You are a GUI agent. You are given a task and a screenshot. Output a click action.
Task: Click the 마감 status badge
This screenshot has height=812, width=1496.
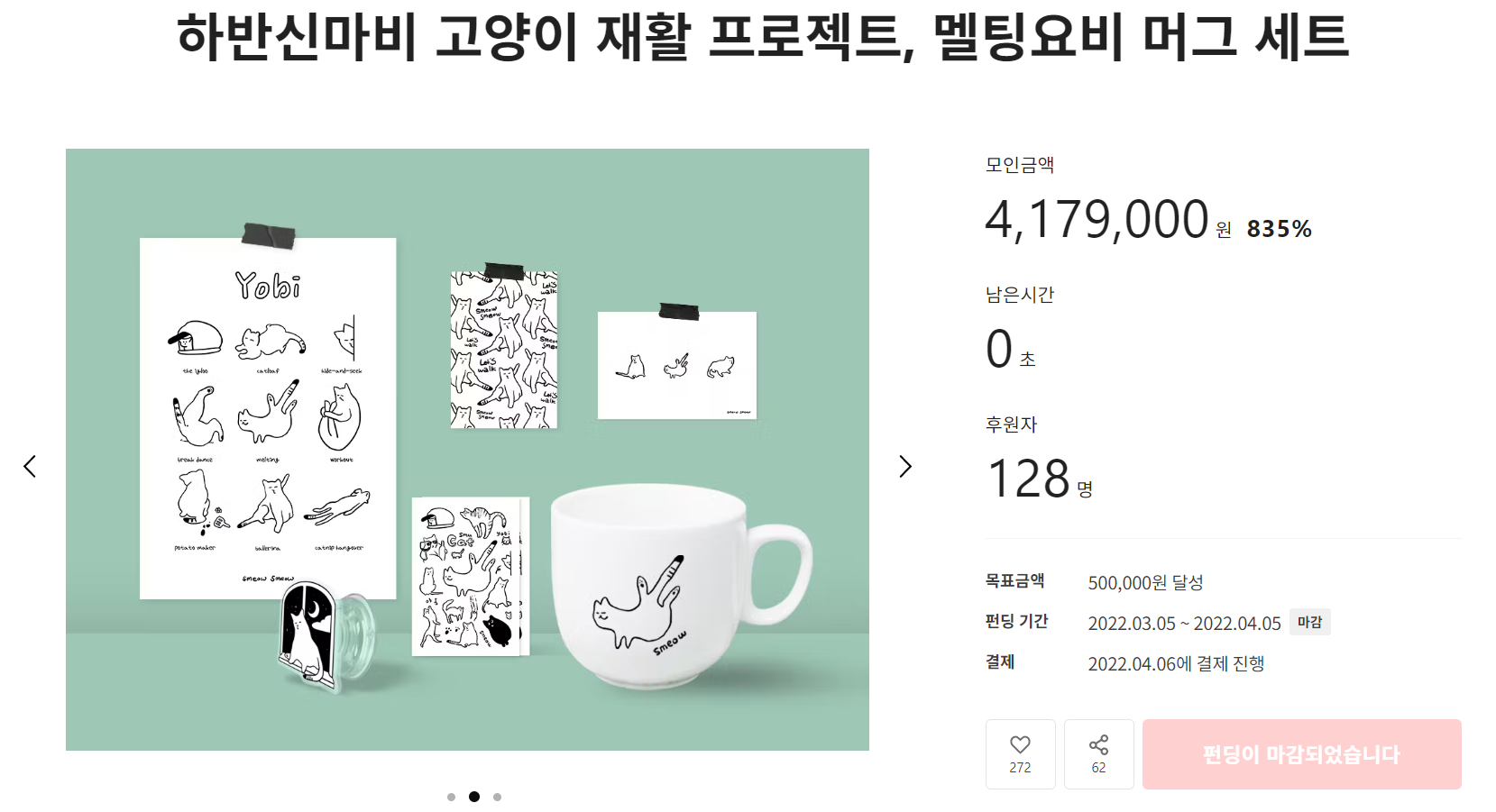[x=1309, y=622]
